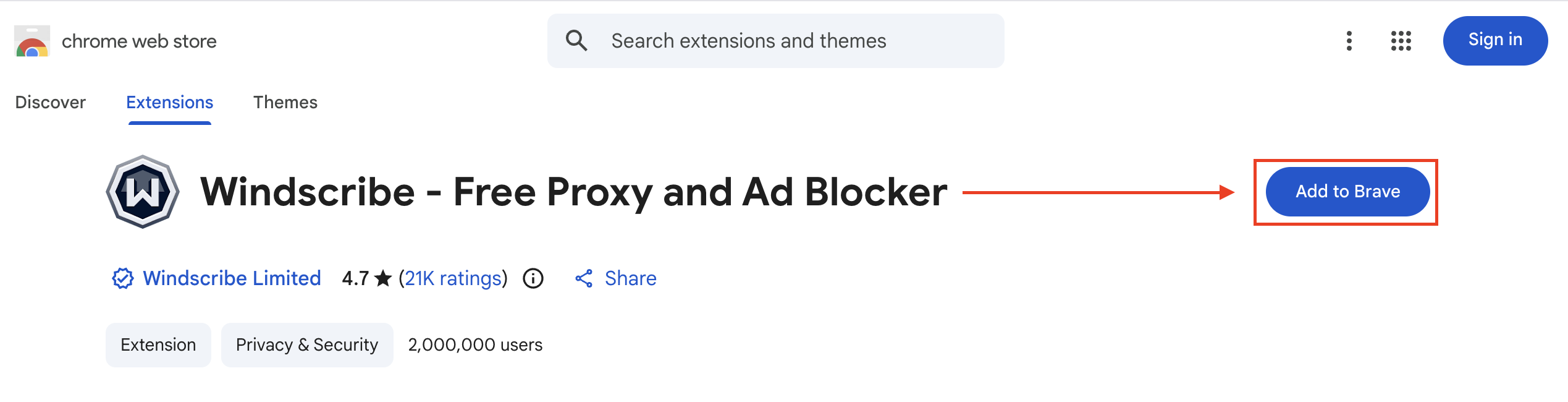
Task: Open the three-dot overflow menu
Action: pyautogui.click(x=1349, y=41)
